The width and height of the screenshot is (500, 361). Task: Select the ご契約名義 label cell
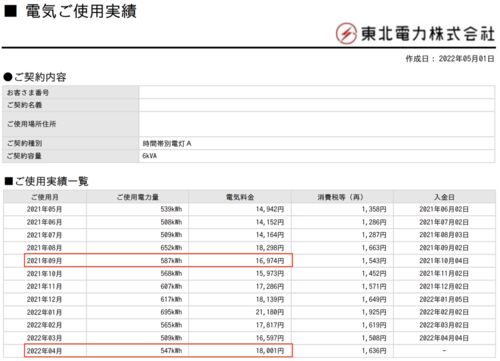[x=71, y=105]
